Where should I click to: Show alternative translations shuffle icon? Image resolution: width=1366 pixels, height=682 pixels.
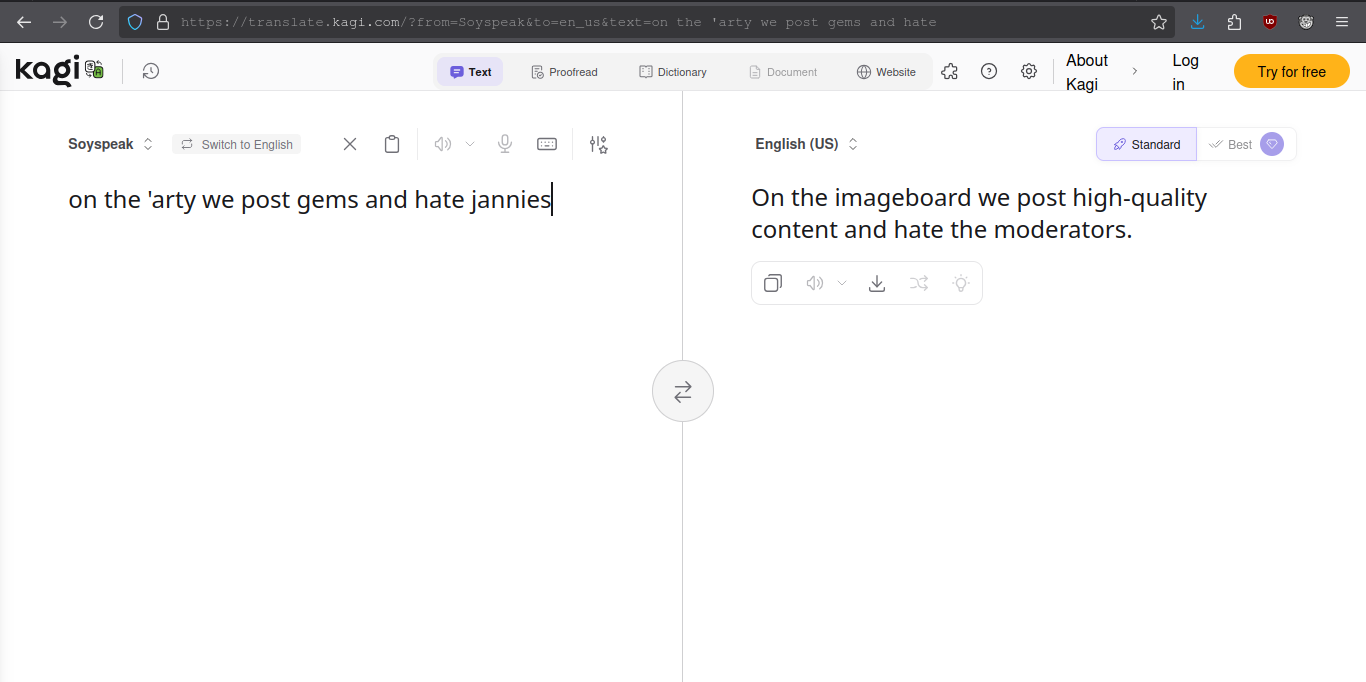pos(919,283)
